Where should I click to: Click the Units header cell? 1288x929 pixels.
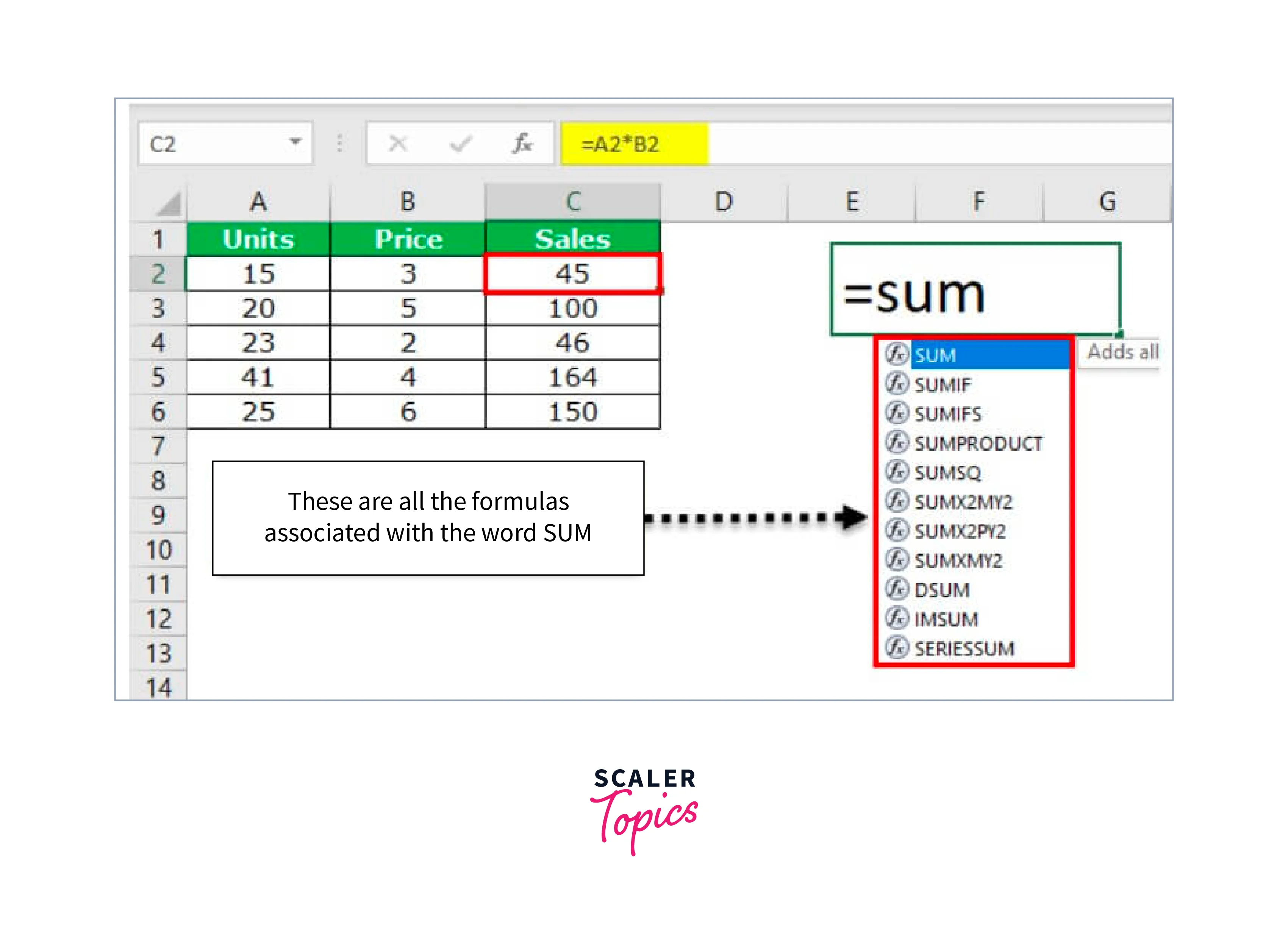tap(258, 239)
